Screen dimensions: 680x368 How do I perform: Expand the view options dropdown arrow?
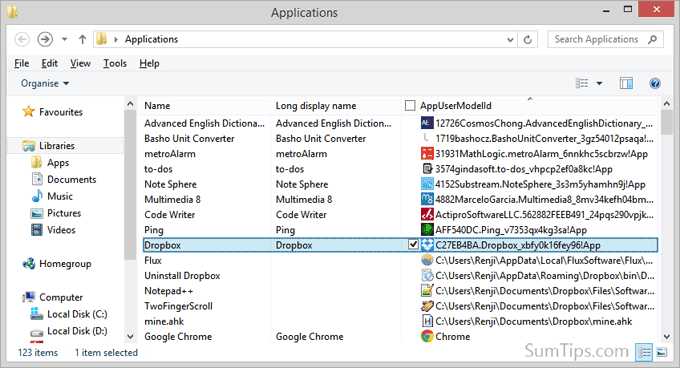tap(599, 83)
